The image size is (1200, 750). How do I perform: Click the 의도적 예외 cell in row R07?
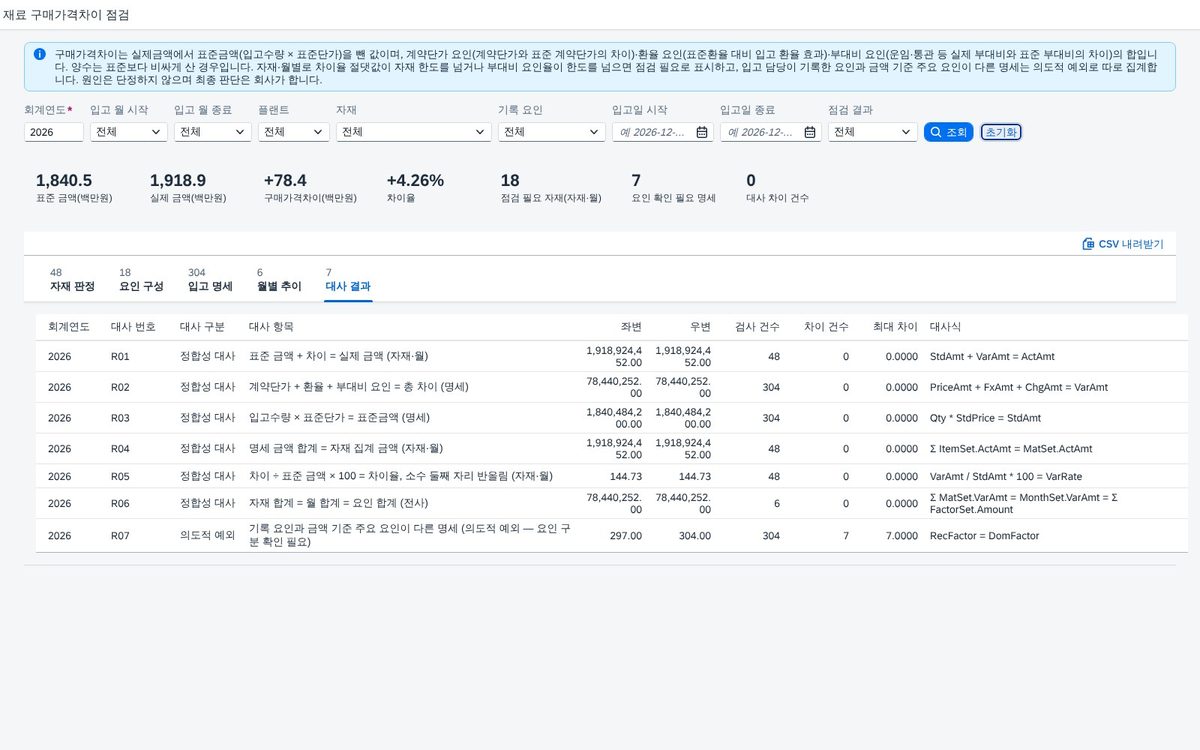click(207, 536)
